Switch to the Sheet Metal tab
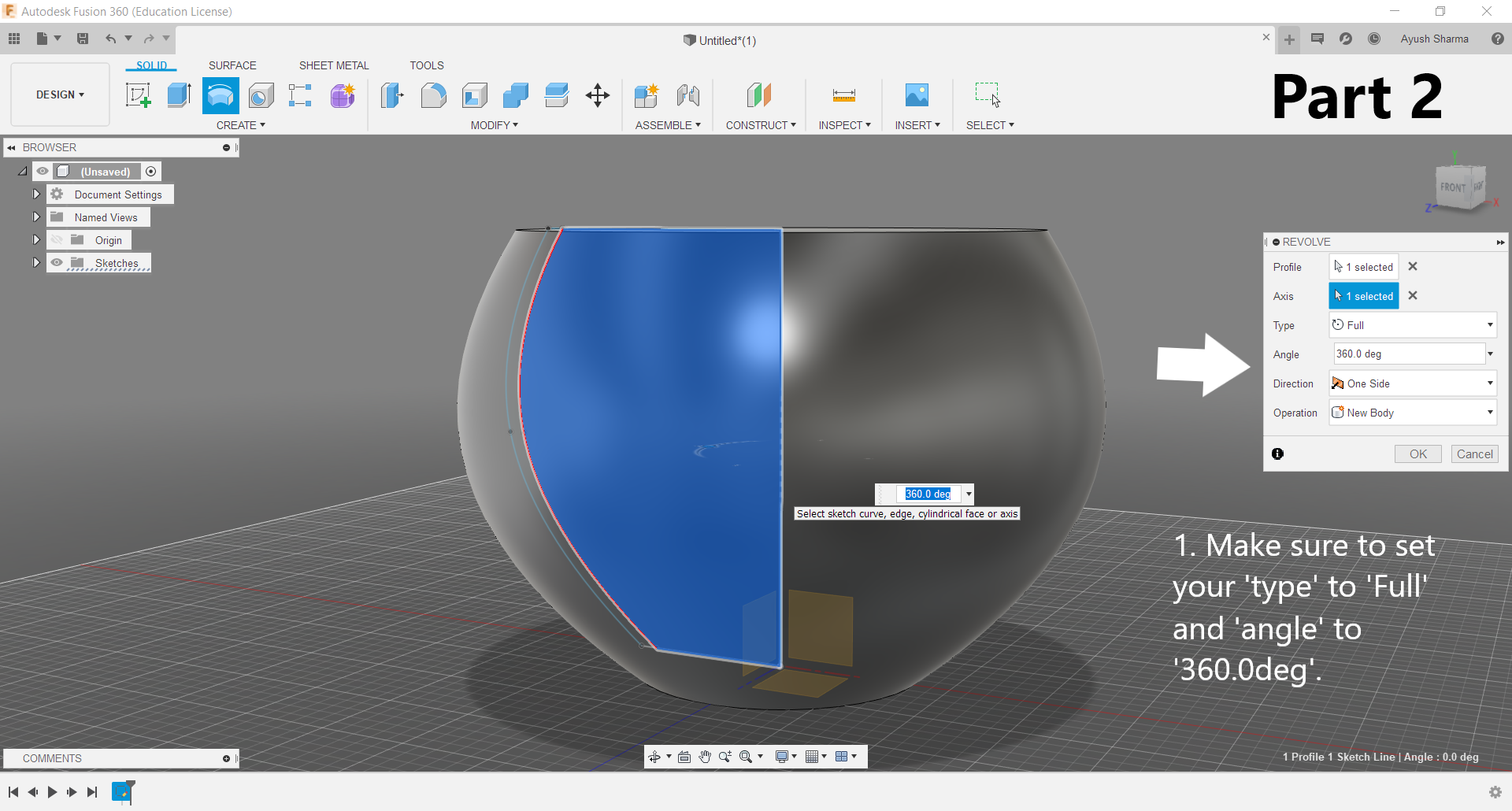The image size is (1512, 811). (x=334, y=65)
